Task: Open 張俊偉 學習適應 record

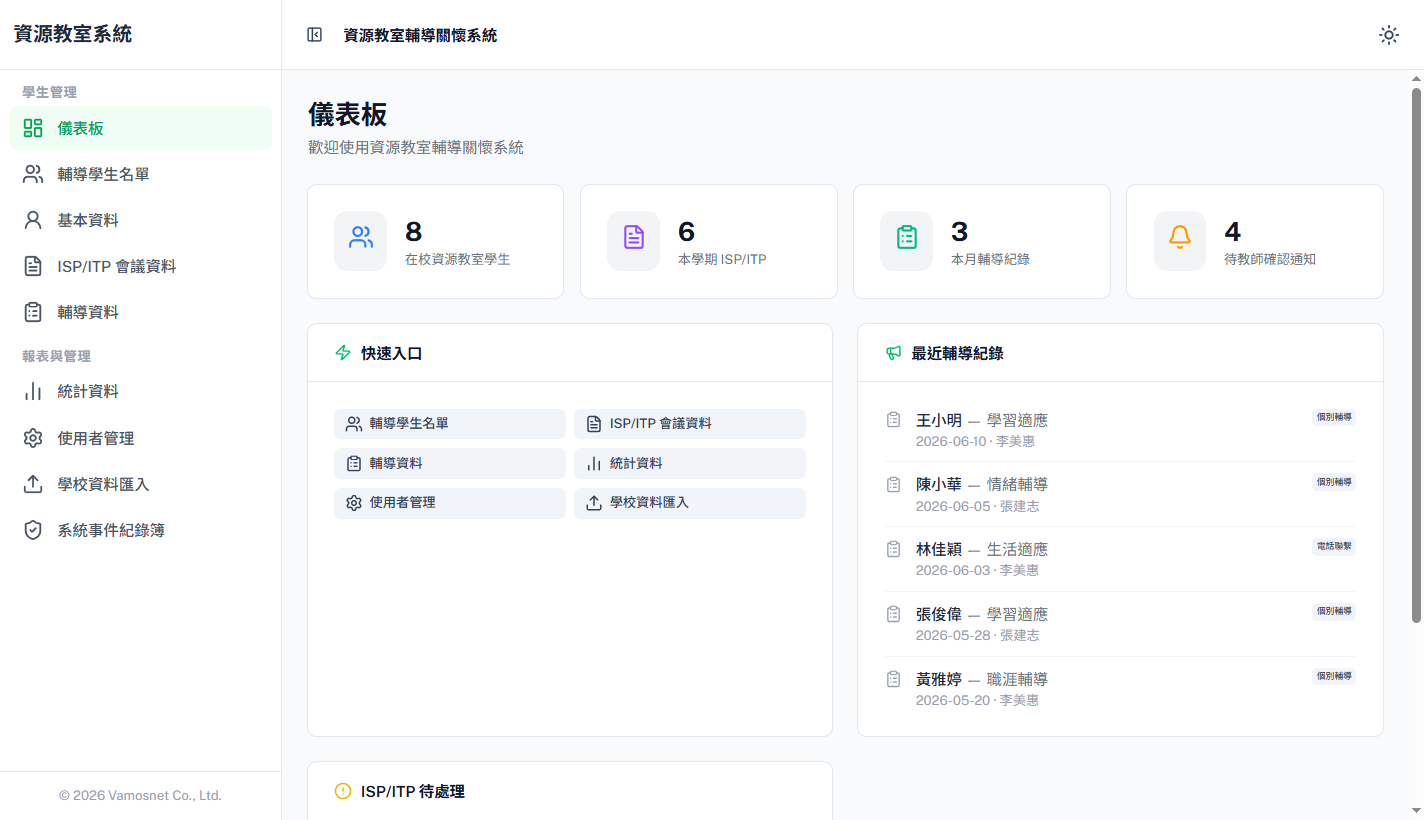Action: point(1120,624)
